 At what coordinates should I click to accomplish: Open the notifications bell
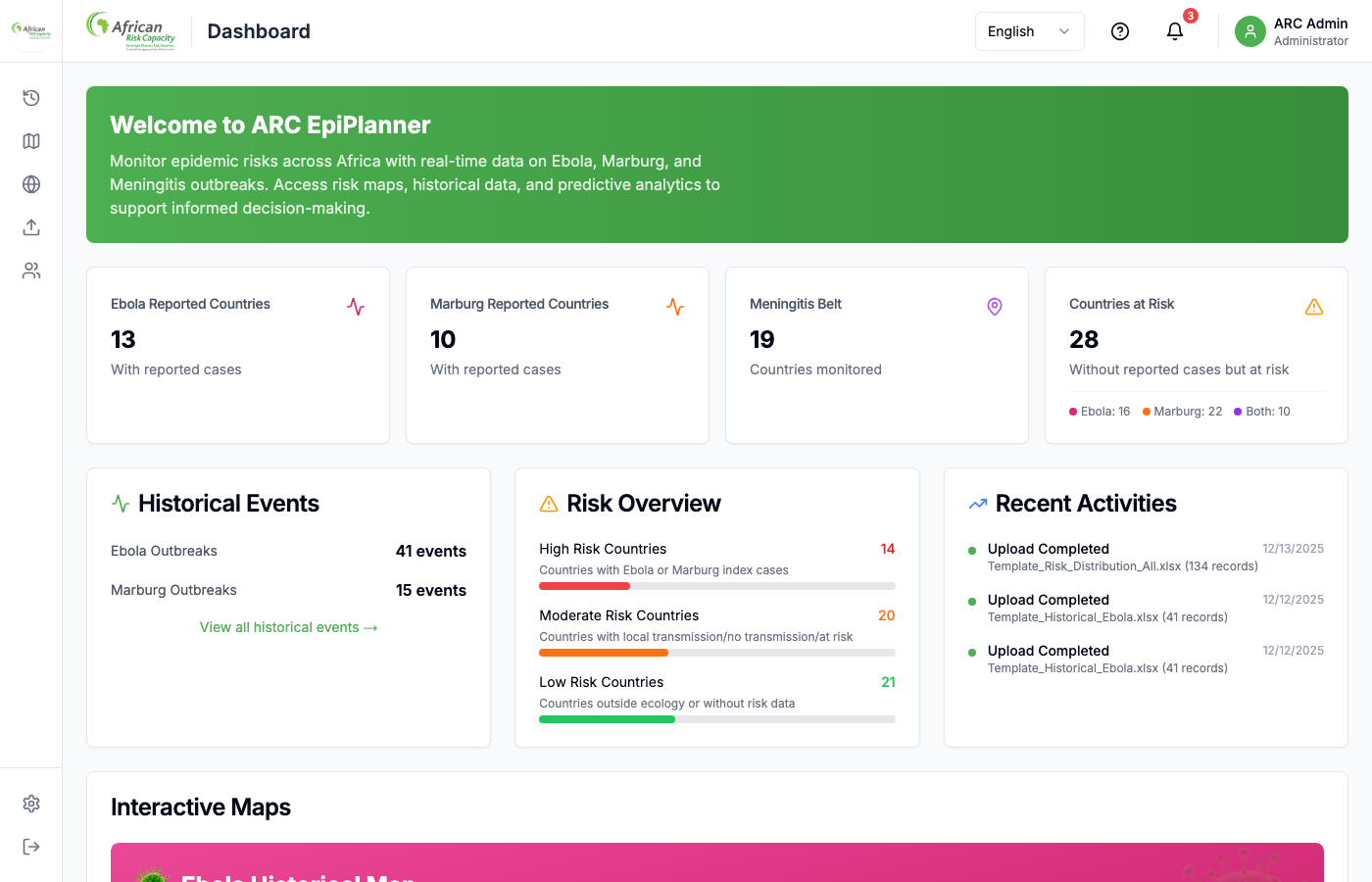pyautogui.click(x=1175, y=31)
